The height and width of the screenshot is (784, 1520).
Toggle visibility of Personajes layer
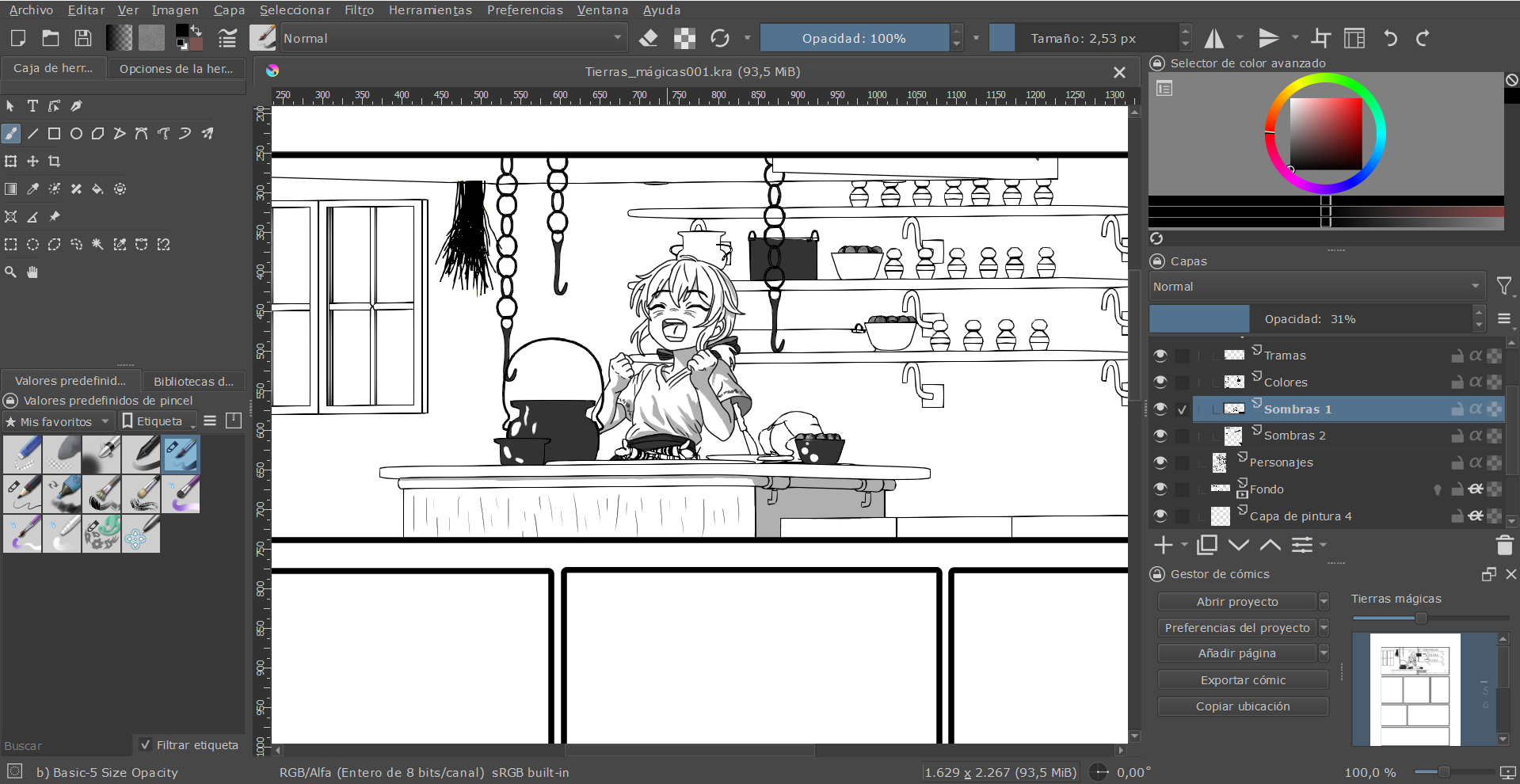click(1160, 462)
